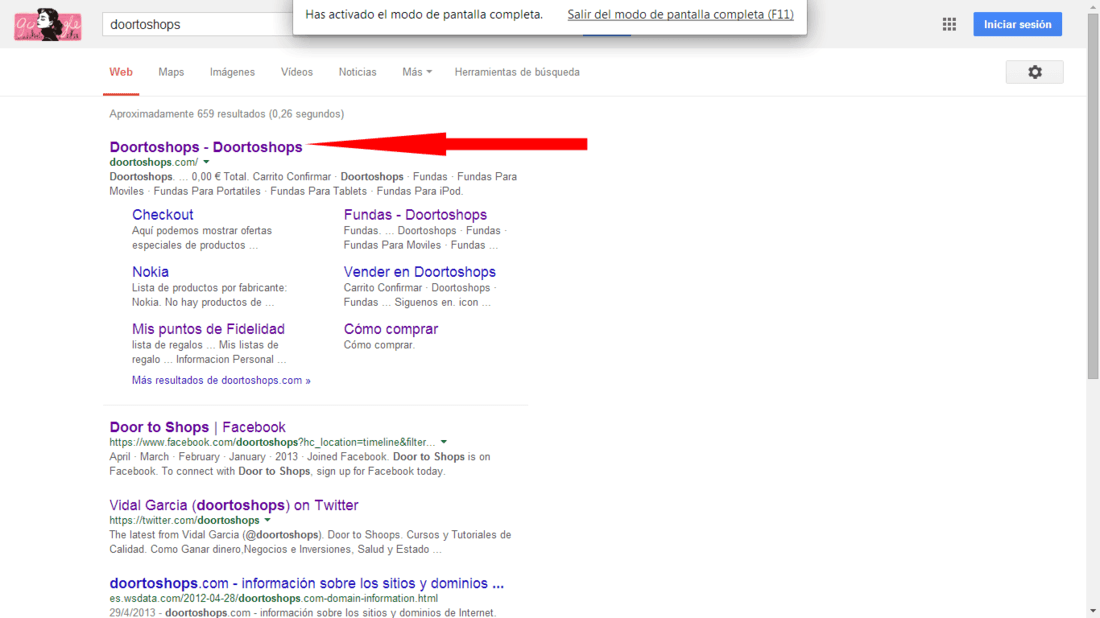
Task: Open Mis puntos de Fidelidad sitelink
Action: (x=208, y=329)
